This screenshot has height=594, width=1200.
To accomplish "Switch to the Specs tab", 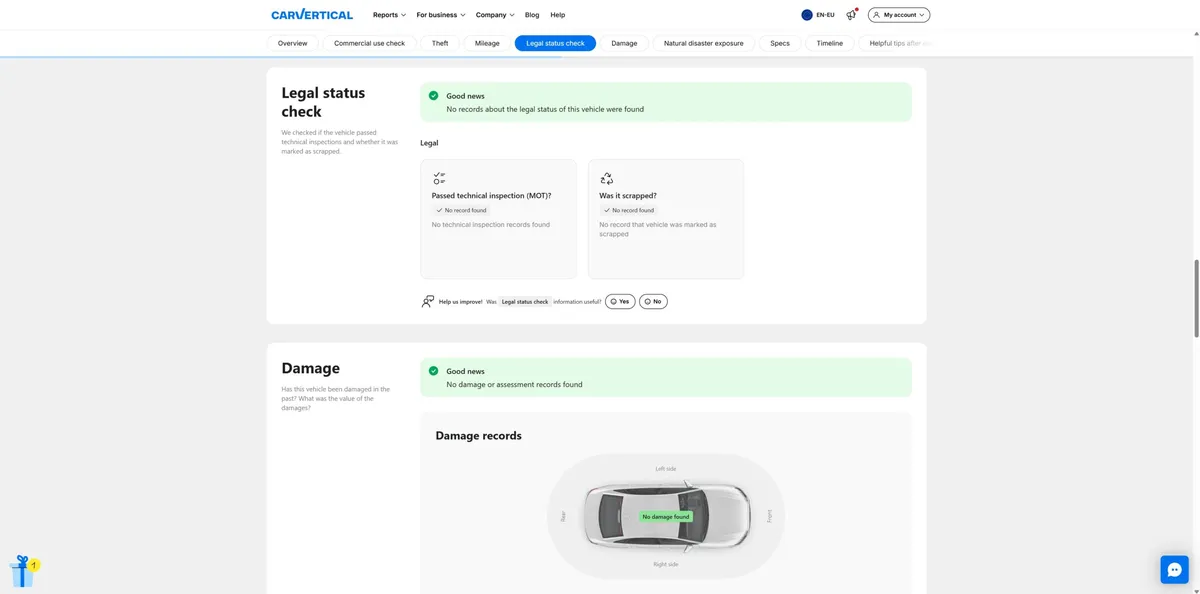I will [780, 43].
